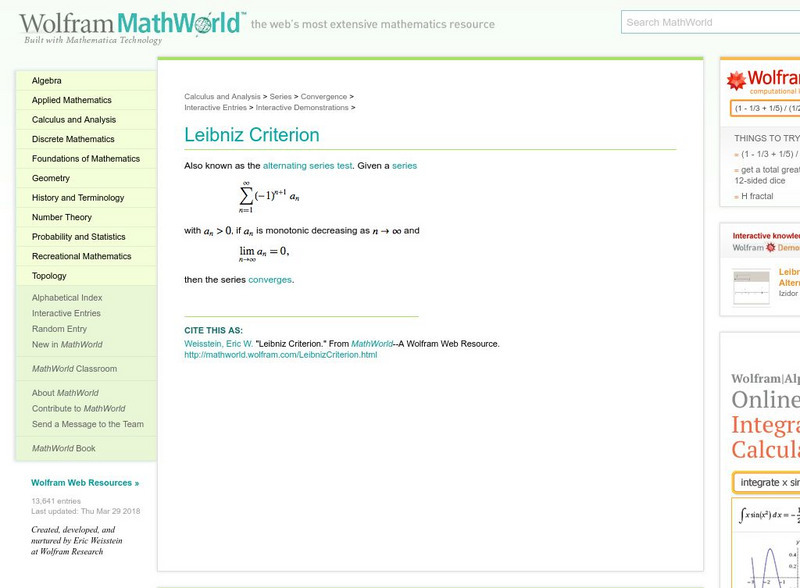Click the Calculus and Analysis breadcrumb
This screenshot has width=800, height=588.
(x=222, y=96)
